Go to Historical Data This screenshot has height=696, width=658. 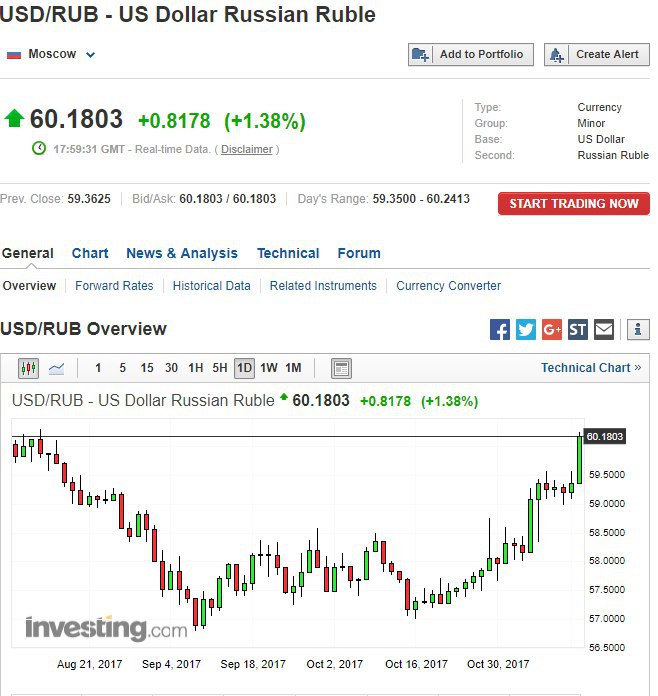click(x=211, y=285)
